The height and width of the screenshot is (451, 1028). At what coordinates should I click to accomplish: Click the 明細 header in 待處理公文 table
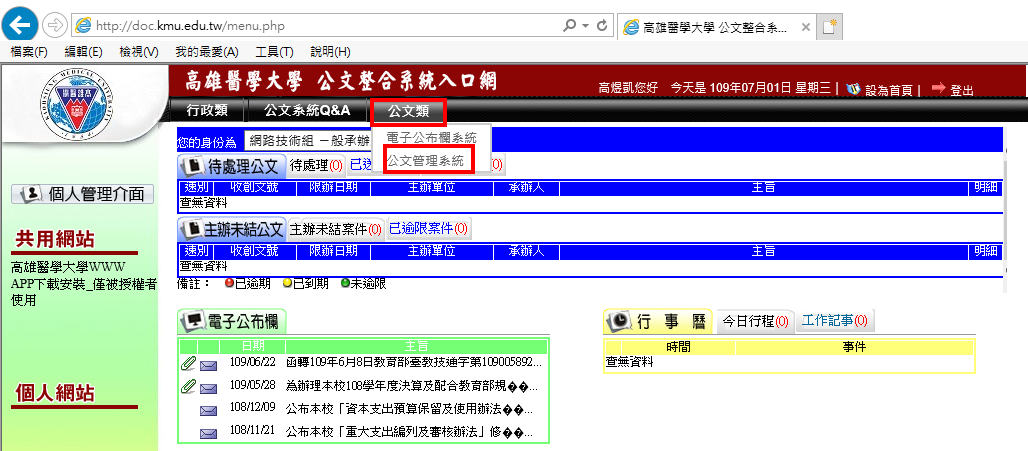point(985,187)
